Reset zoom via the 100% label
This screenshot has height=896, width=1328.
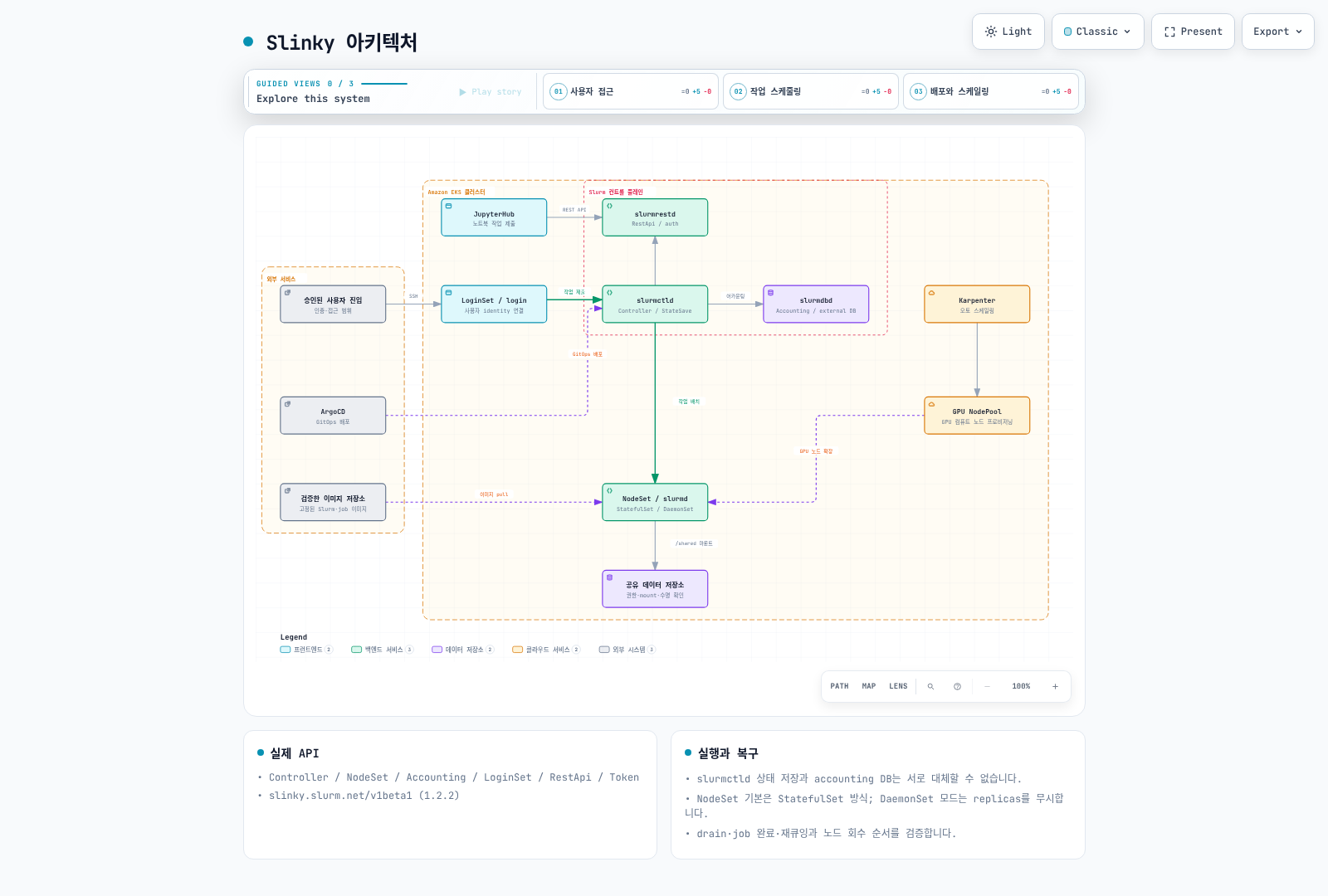click(1021, 686)
